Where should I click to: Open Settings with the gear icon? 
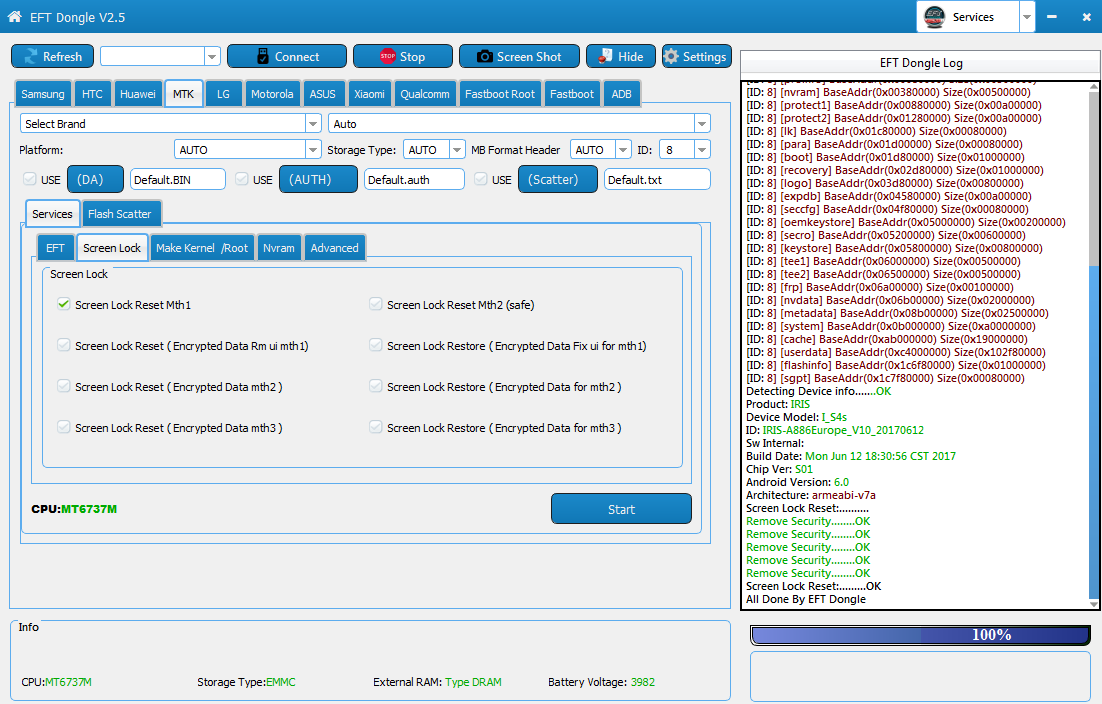pyautogui.click(x=696, y=57)
